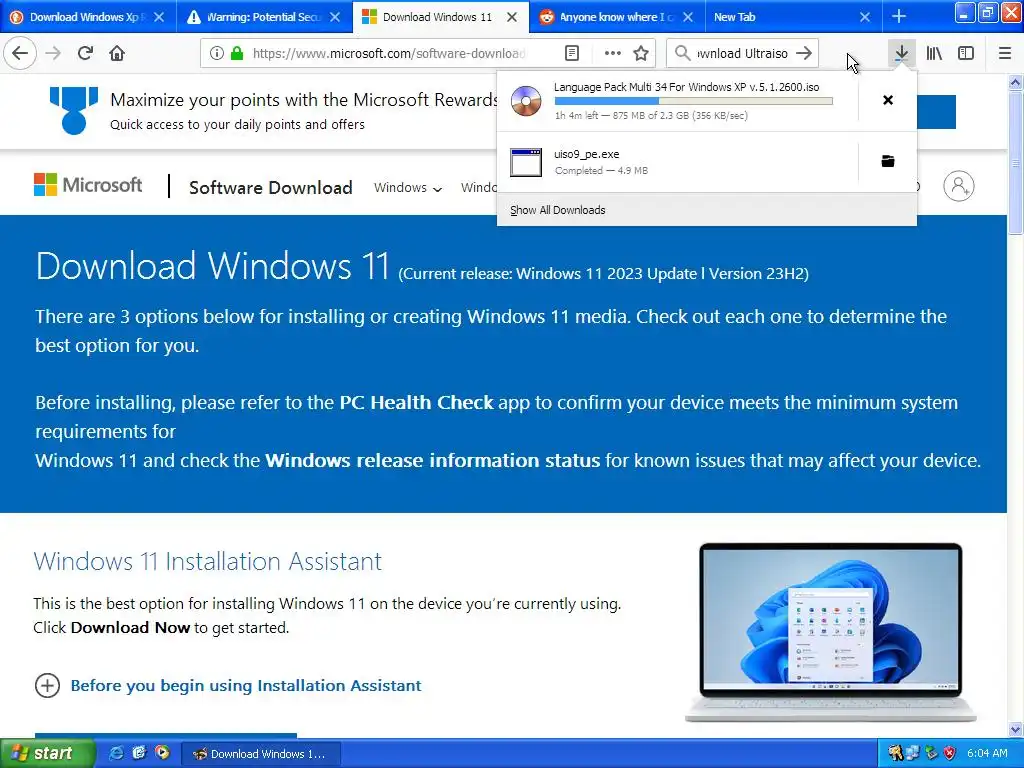Image resolution: width=1024 pixels, height=768 pixels.
Task: Open Microsoft account sign-in icon
Action: pyautogui.click(x=959, y=186)
